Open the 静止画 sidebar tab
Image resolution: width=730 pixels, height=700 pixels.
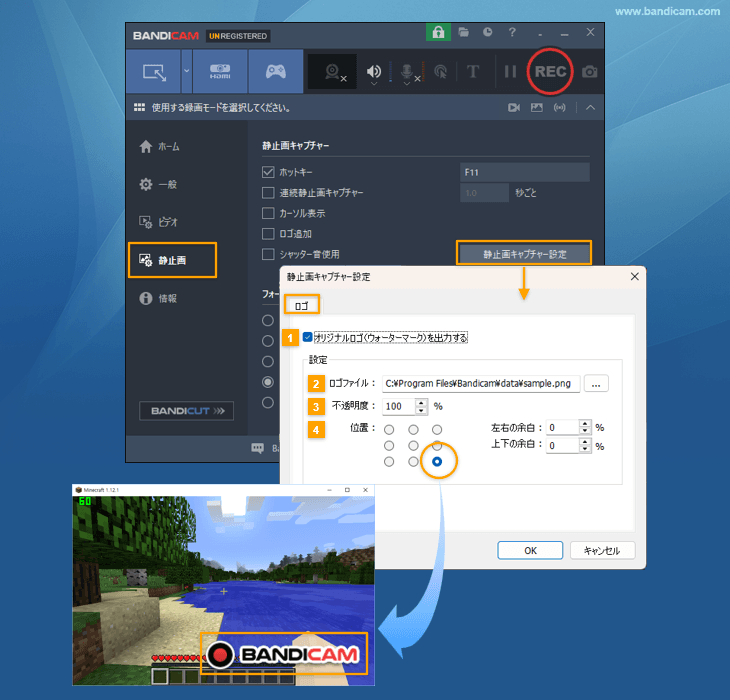pyautogui.click(x=172, y=260)
